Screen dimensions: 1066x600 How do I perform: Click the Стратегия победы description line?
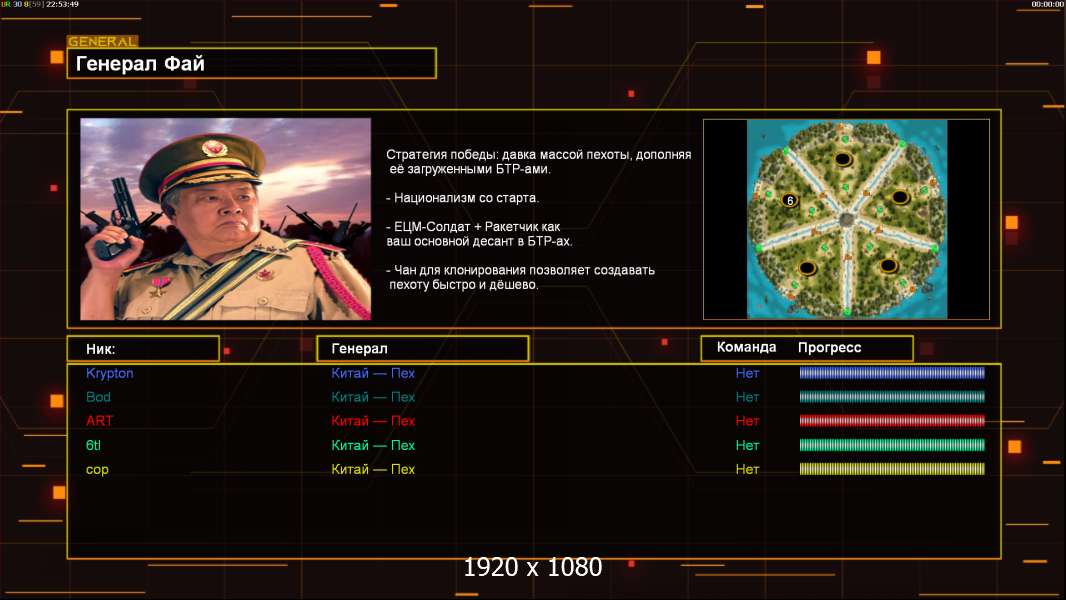[x=538, y=162]
